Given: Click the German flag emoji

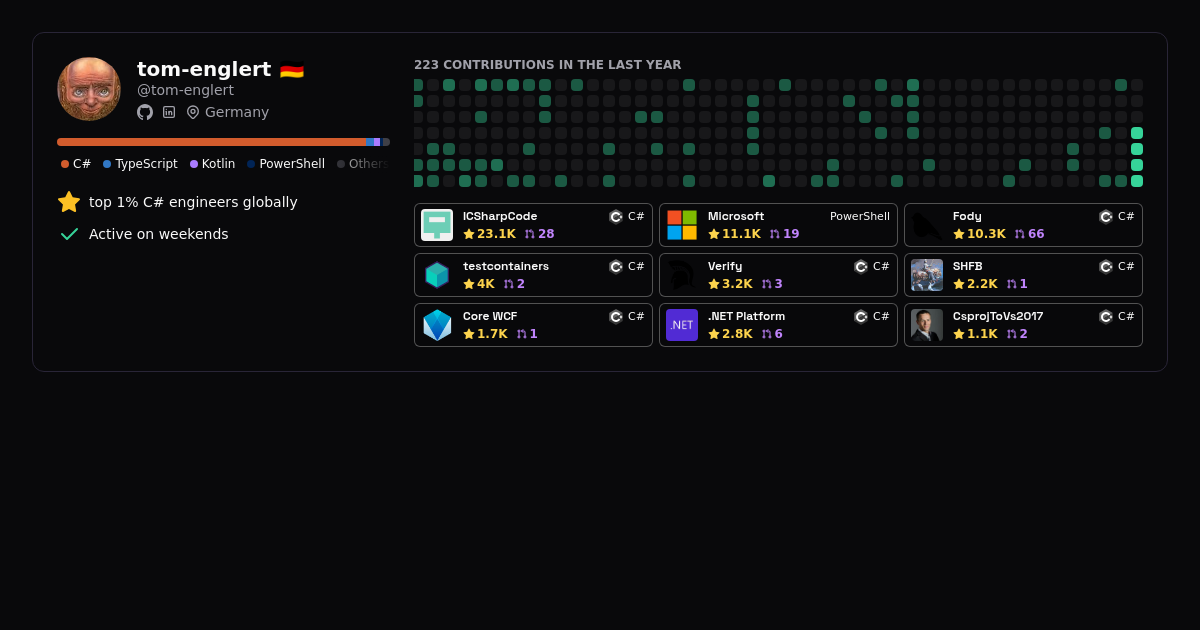Looking at the screenshot, I should [x=292, y=70].
